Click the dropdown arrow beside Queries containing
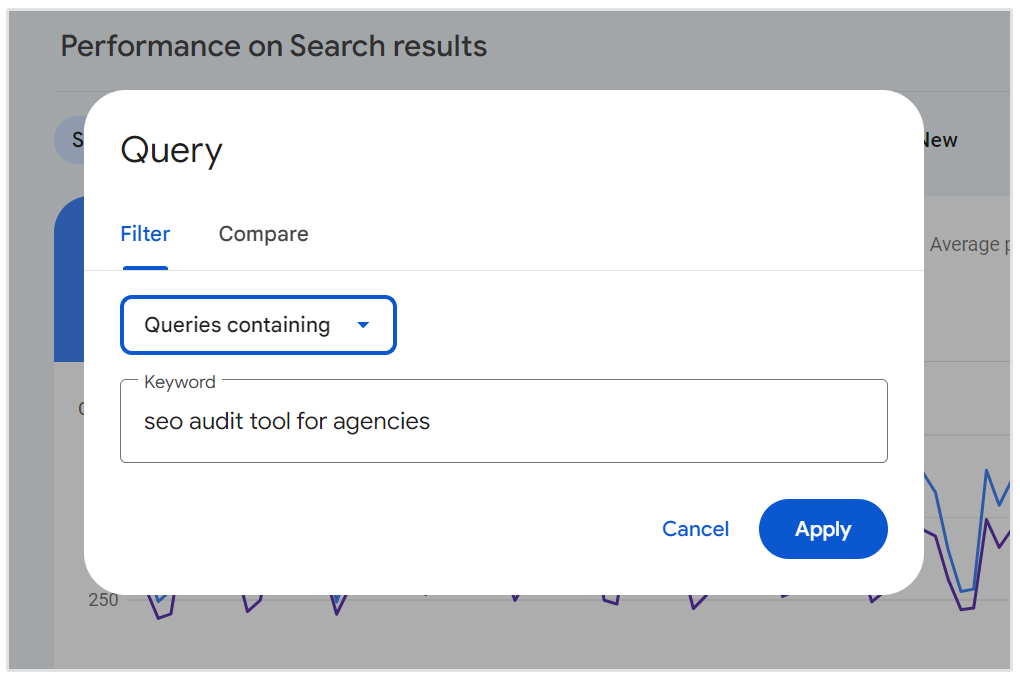1020x680 pixels. [363, 325]
